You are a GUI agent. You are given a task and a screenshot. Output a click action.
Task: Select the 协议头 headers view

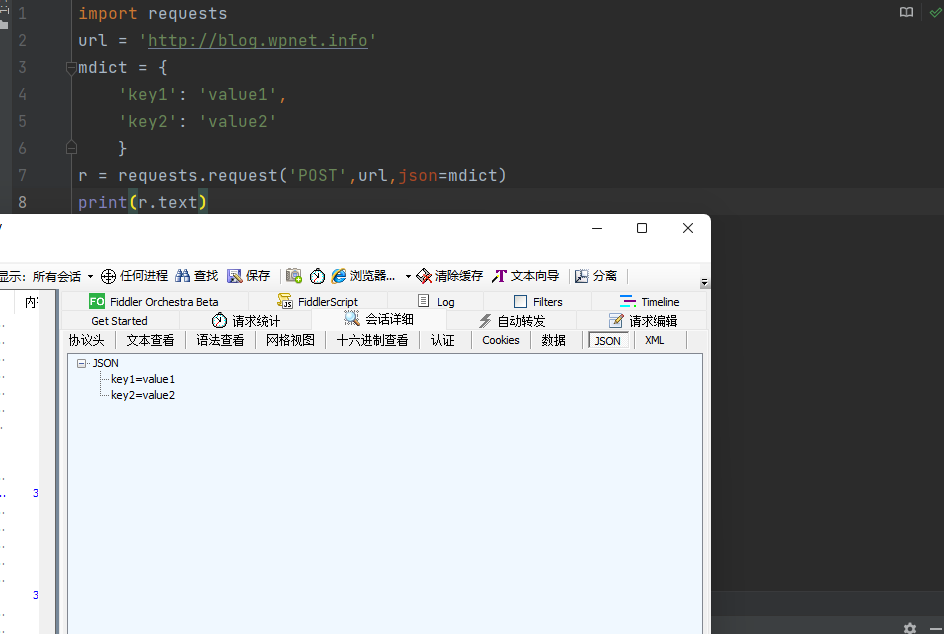coord(87,340)
